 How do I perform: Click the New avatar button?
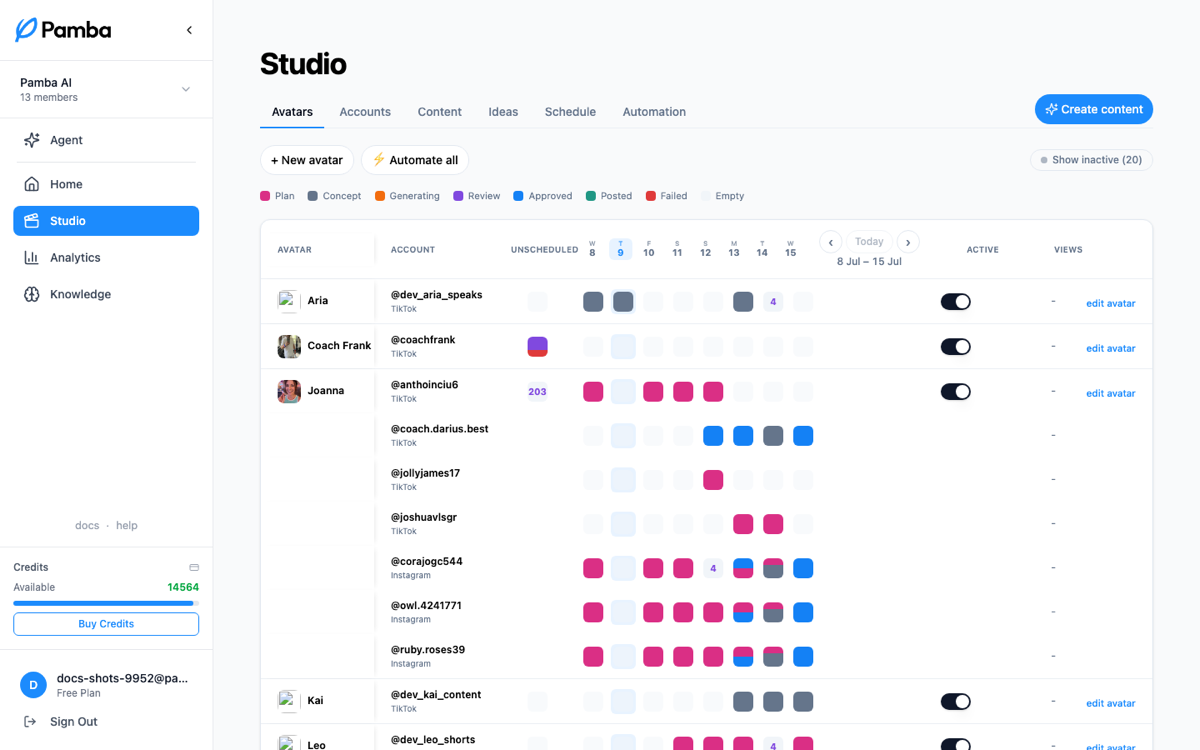pyautogui.click(x=307, y=160)
